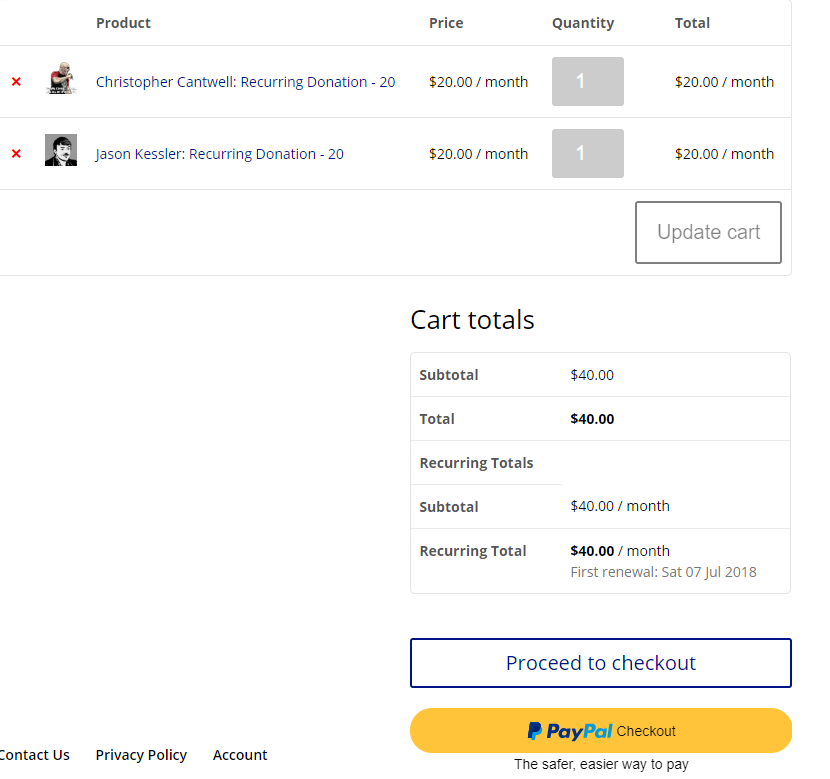Click recurring subtotal $40.00 / month value

(x=620, y=506)
